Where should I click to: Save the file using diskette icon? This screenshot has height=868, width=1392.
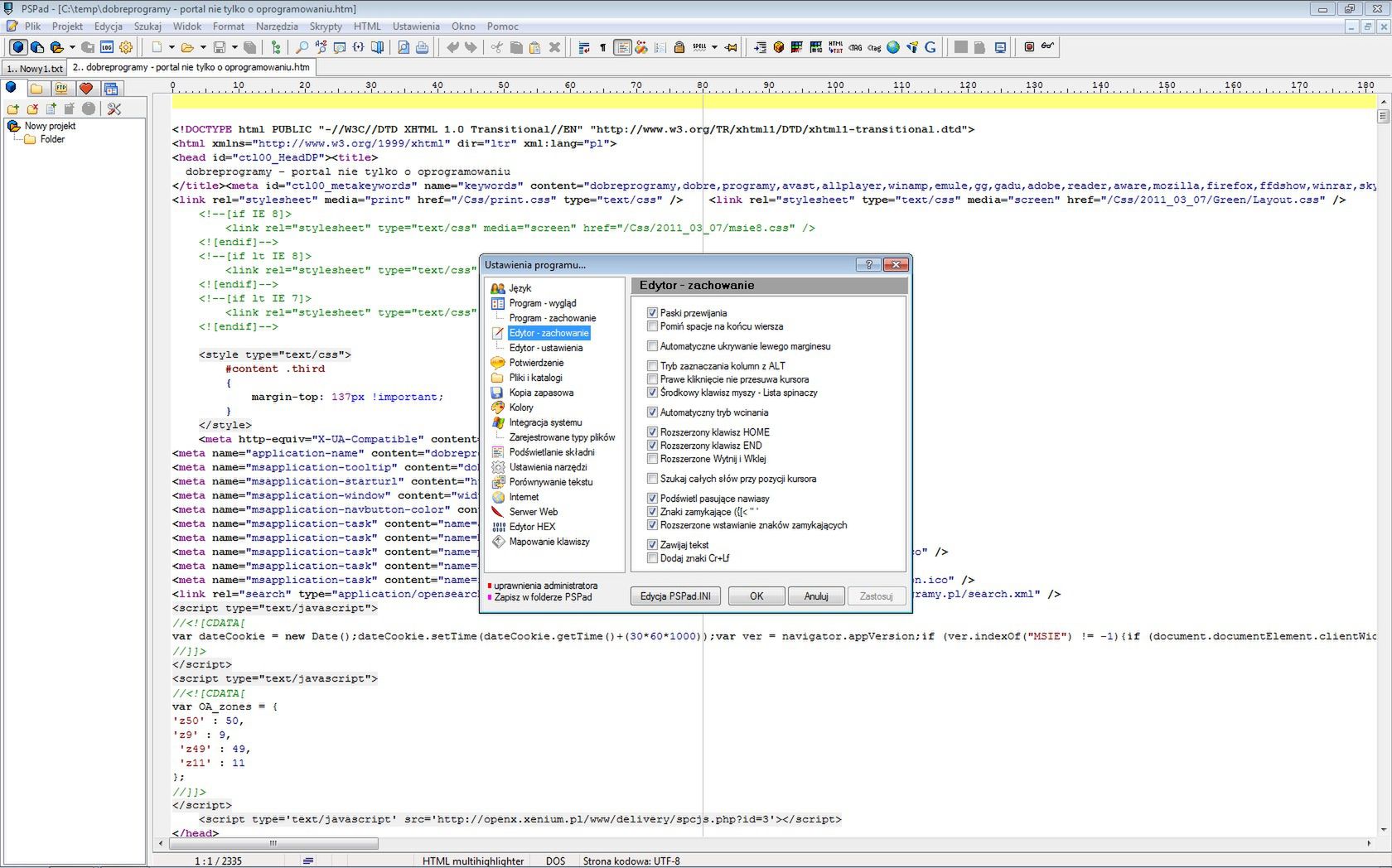coord(220,47)
